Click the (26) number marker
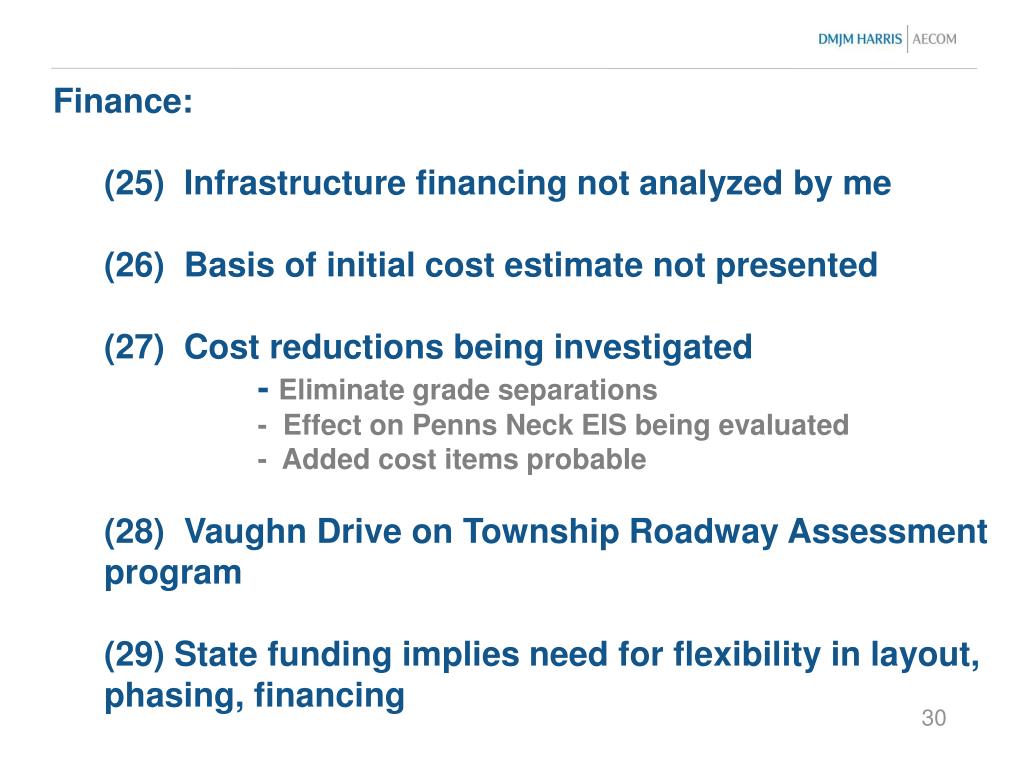1024x768 pixels. [x=134, y=266]
